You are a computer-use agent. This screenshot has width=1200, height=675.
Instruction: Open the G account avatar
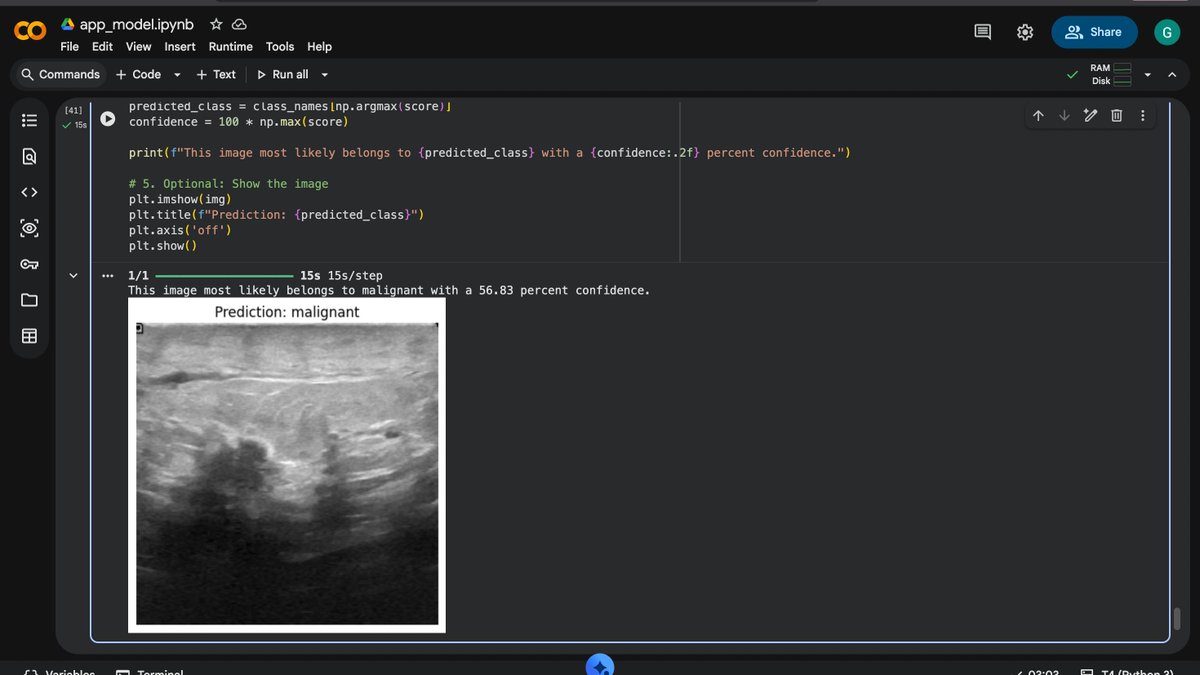coord(1166,32)
